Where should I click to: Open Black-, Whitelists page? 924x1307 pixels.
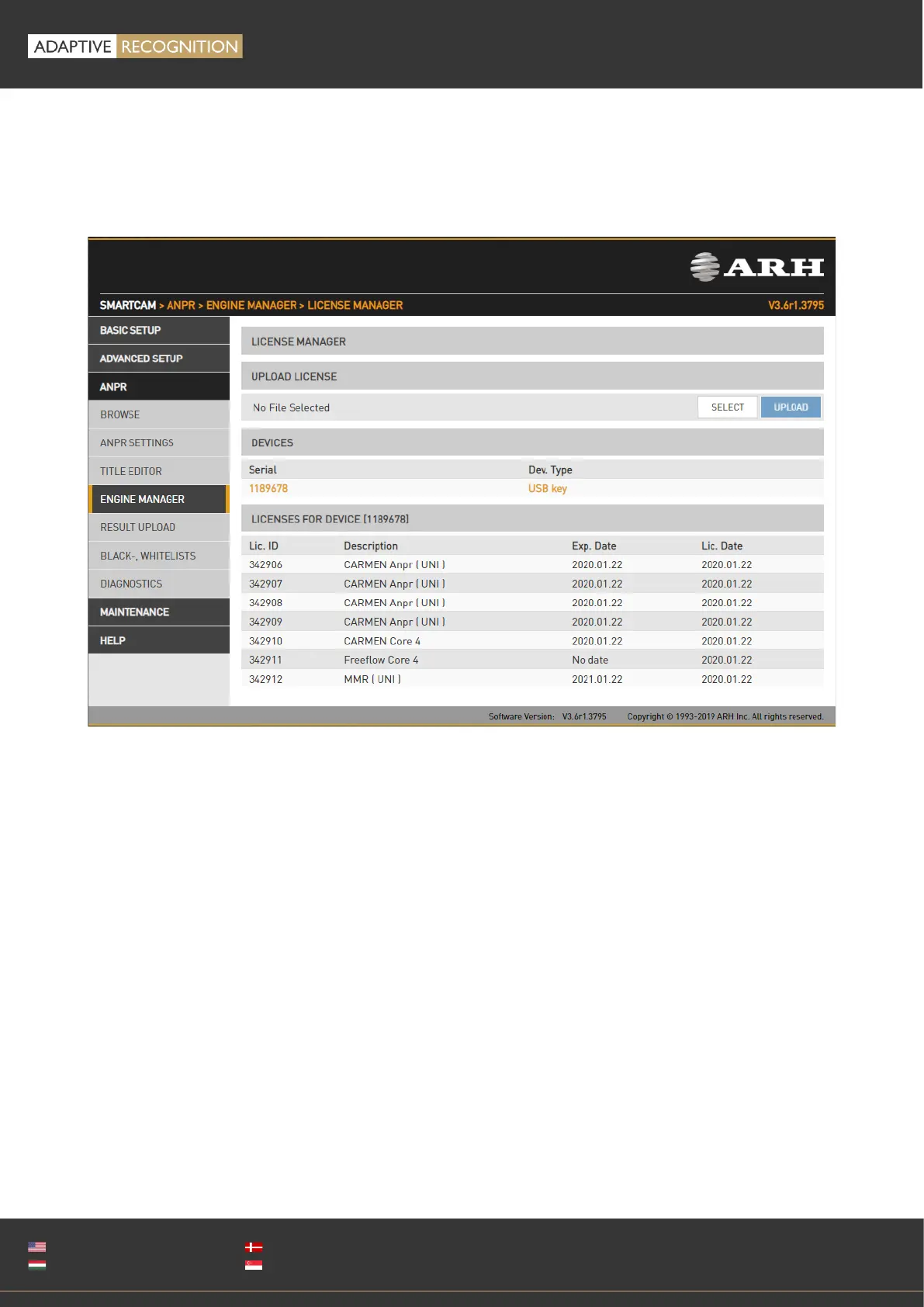159,556
